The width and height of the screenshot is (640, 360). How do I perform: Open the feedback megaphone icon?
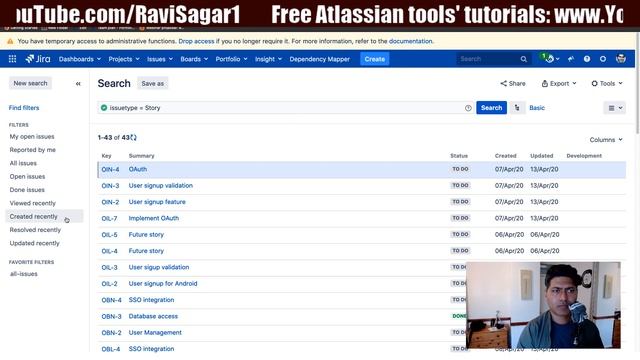pyautogui.click(x=571, y=59)
